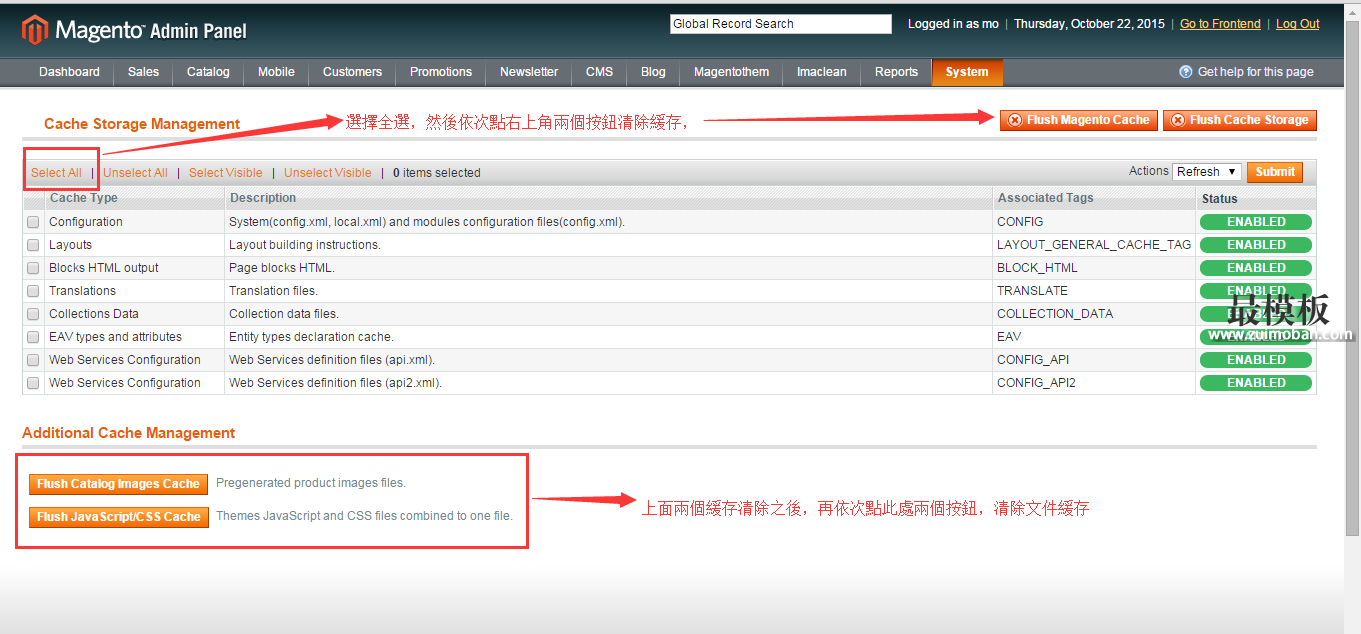Image resolution: width=1361 pixels, height=634 pixels.
Task: Click the 'Pregenerated product images files.' text
Action: coord(311,483)
